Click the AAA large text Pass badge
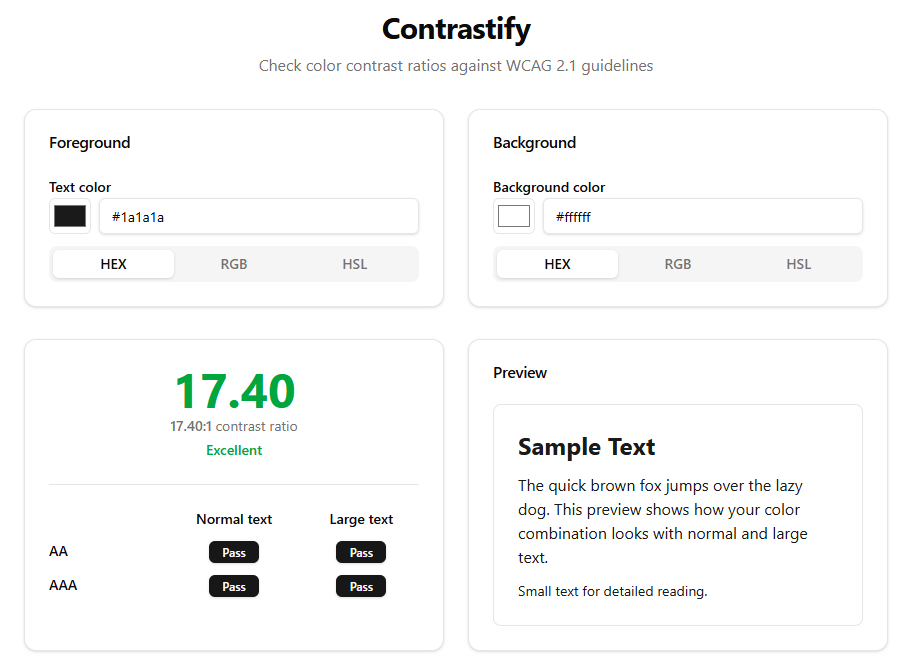 tap(361, 587)
